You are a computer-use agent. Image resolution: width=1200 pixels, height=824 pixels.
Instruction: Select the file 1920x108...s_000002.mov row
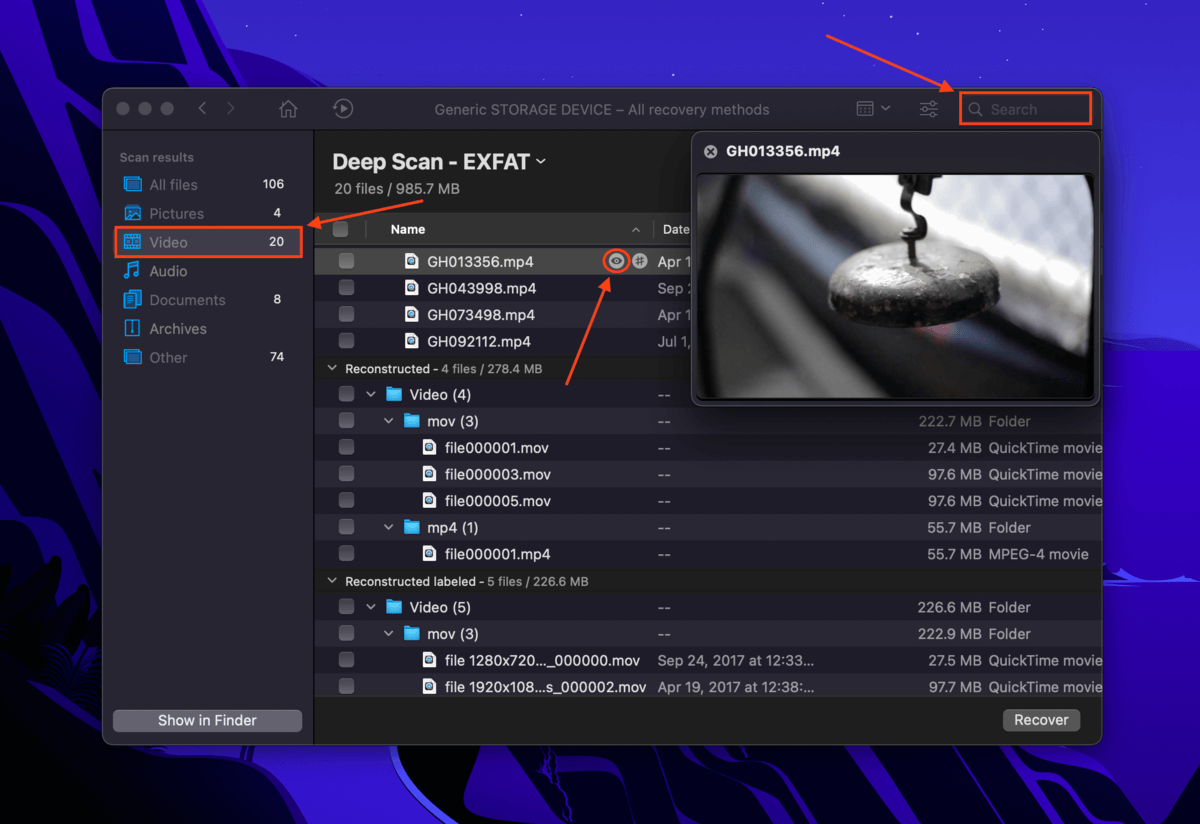click(708, 687)
